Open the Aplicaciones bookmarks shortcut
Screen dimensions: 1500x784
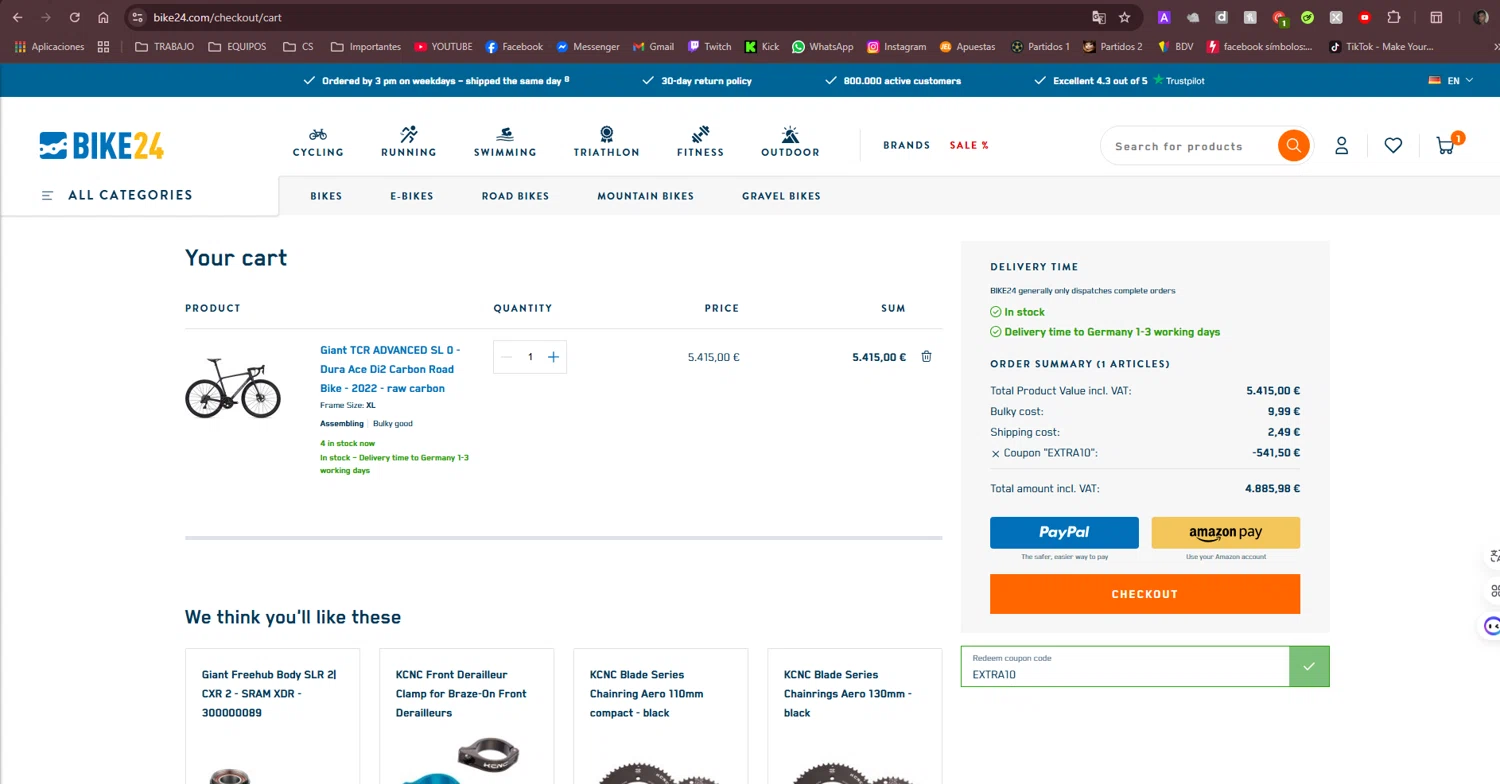(50, 47)
